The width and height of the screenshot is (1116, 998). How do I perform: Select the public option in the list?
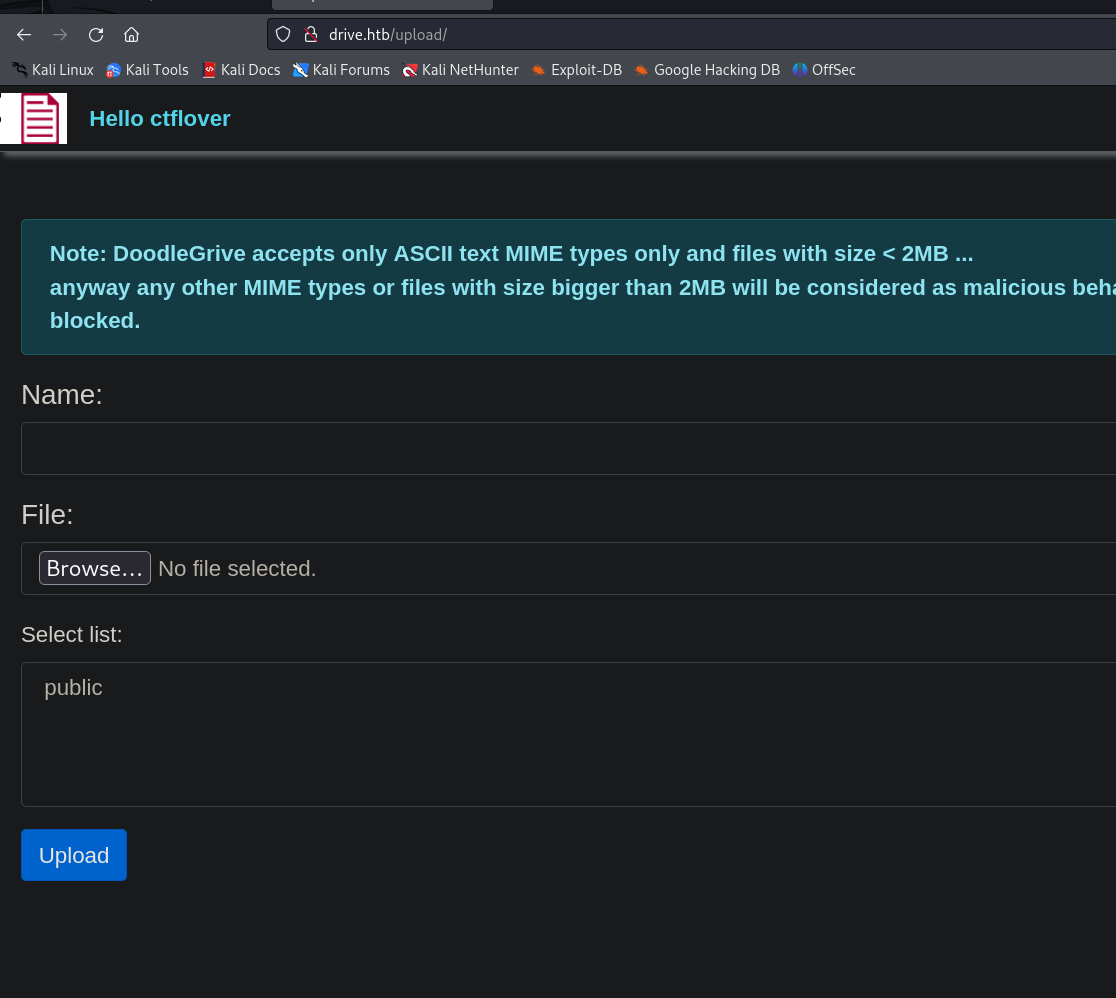coord(74,688)
